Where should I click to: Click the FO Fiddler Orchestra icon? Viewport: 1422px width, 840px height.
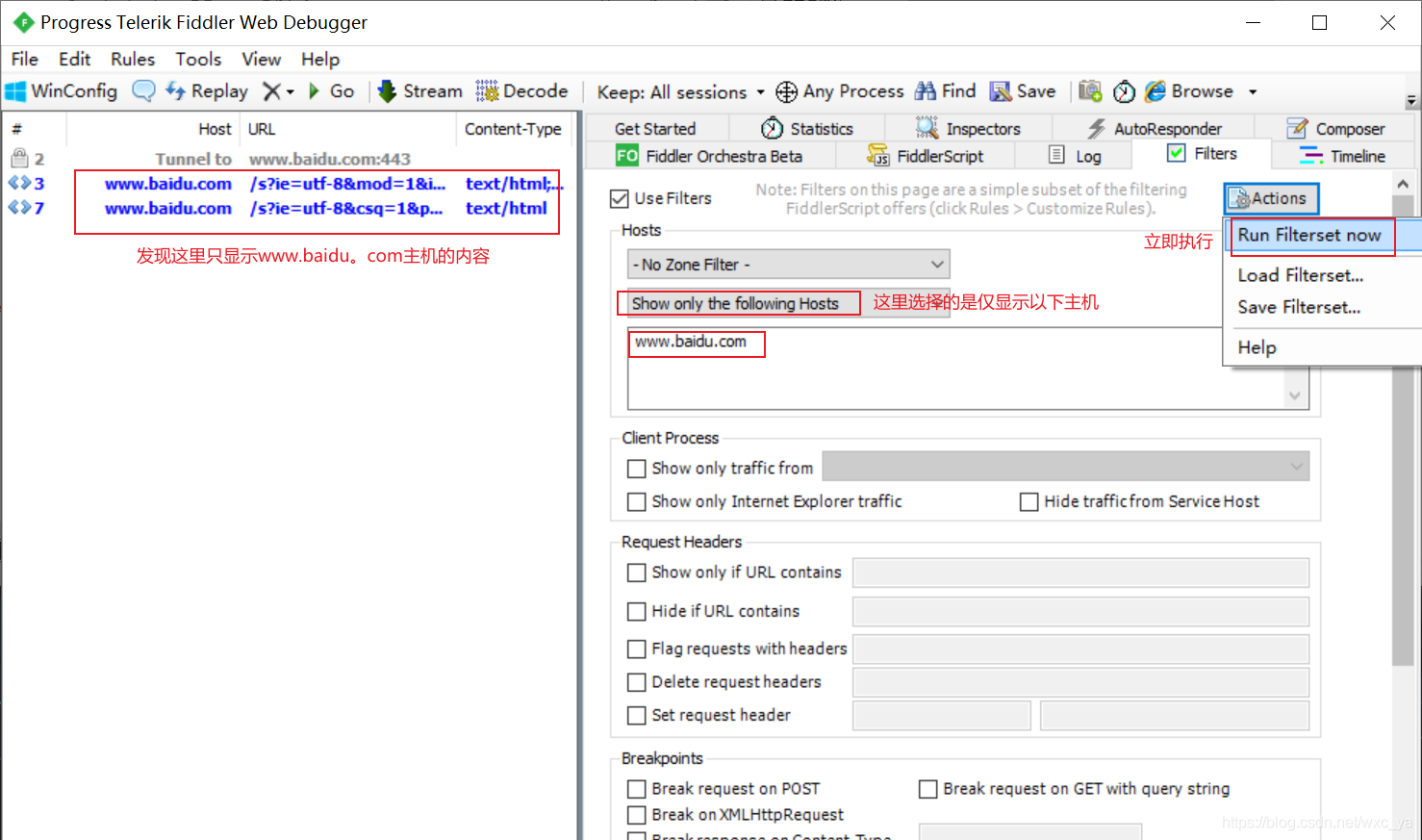pos(627,156)
